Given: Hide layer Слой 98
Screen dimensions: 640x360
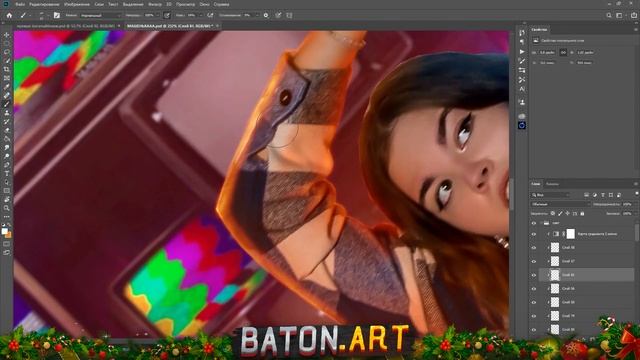Looking at the screenshot, I should tap(533, 248).
